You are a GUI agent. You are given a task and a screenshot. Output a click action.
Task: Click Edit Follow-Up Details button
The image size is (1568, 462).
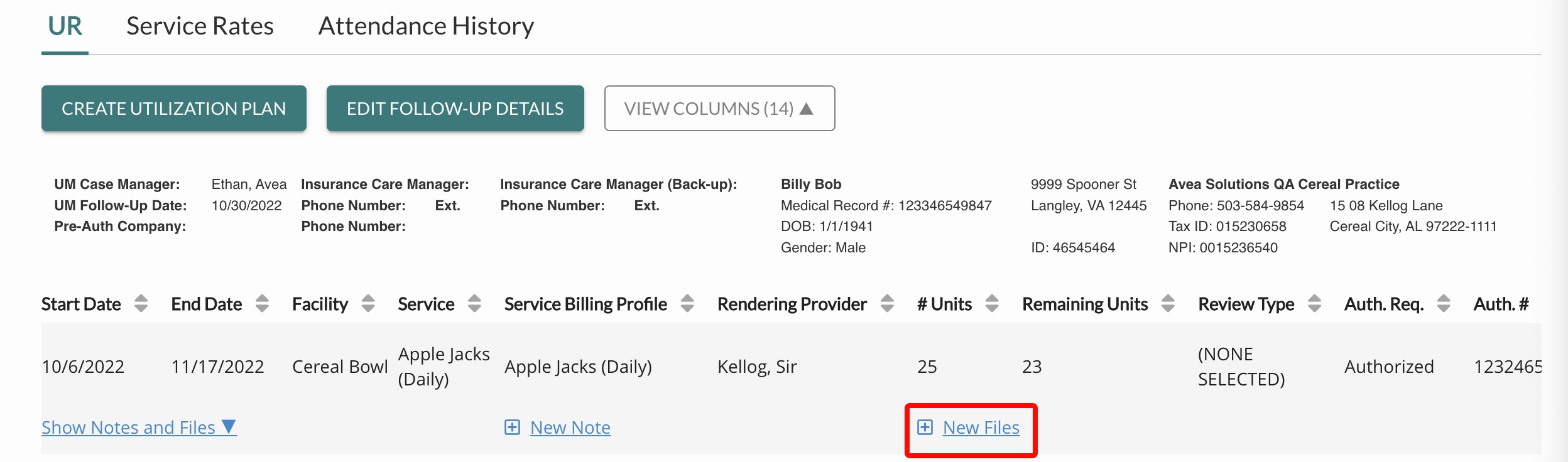click(455, 109)
